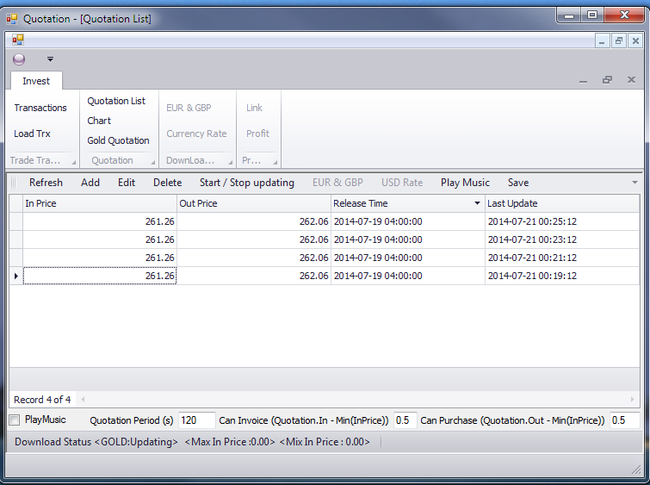Select the row updated 2014-07-21 00:23:12
This screenshot has width=650, height=485.
click(325, 240)
